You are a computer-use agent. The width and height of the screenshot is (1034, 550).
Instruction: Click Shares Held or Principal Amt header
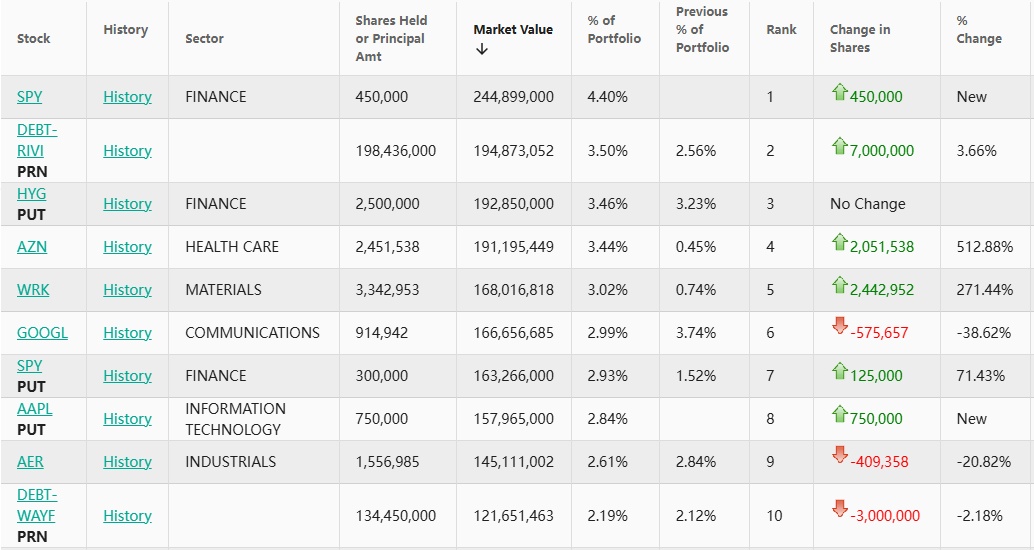[x=391, y=38]
